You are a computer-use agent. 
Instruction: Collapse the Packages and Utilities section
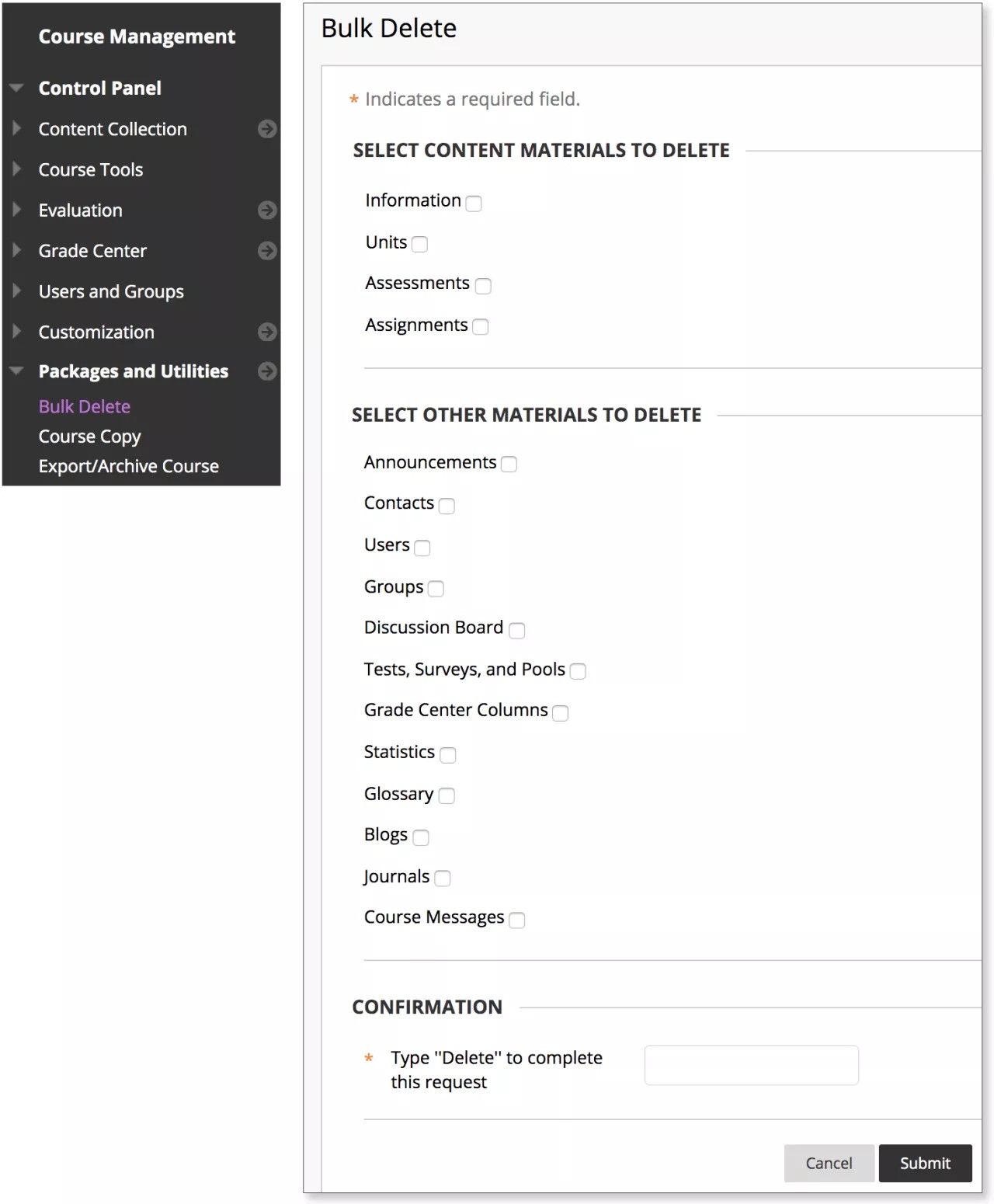[x=16, y=371]
